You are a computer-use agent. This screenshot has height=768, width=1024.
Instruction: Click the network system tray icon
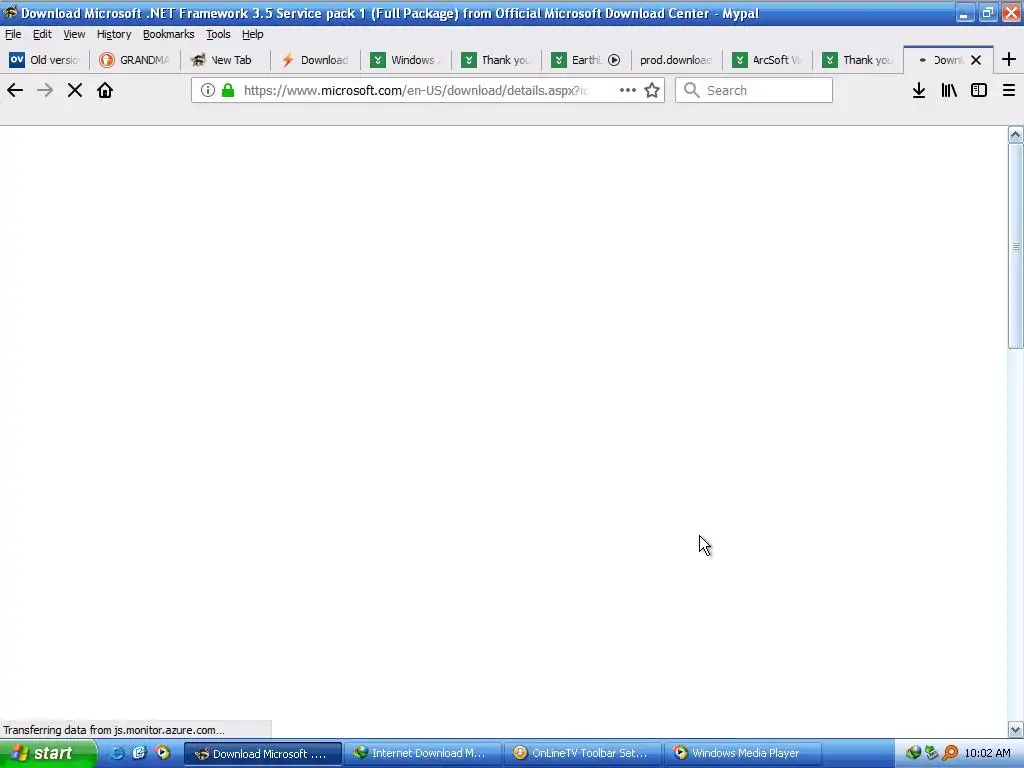(931, 753)
